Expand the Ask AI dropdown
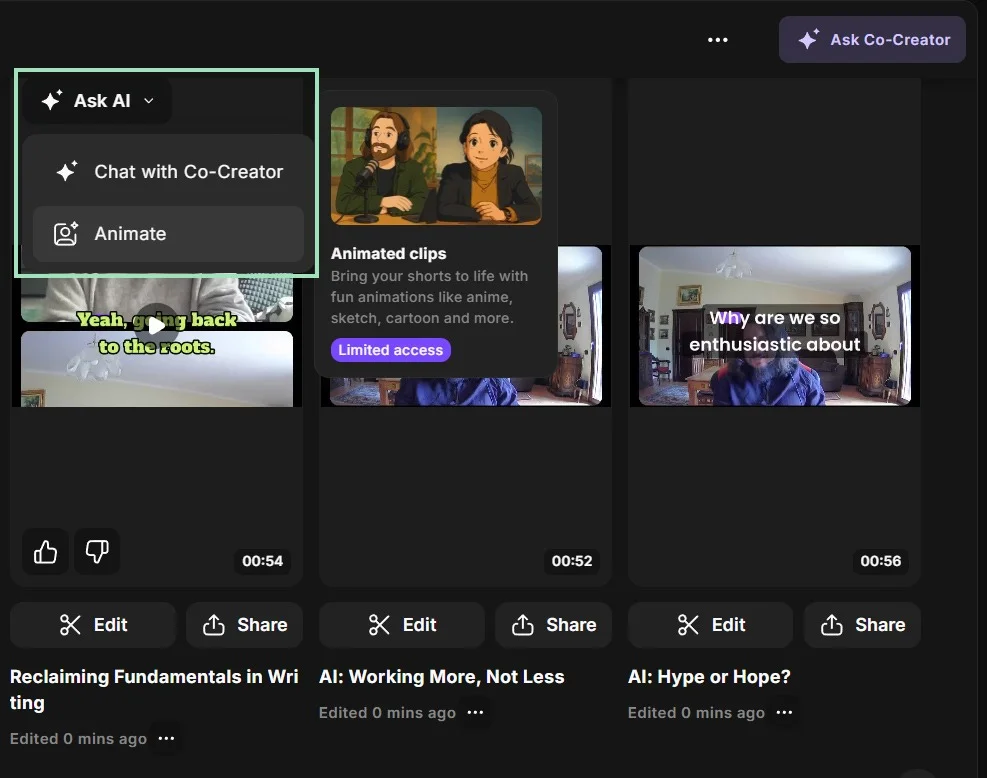Image resolution: width=987 pixels, height=778 pixels. tap(98, 101)
